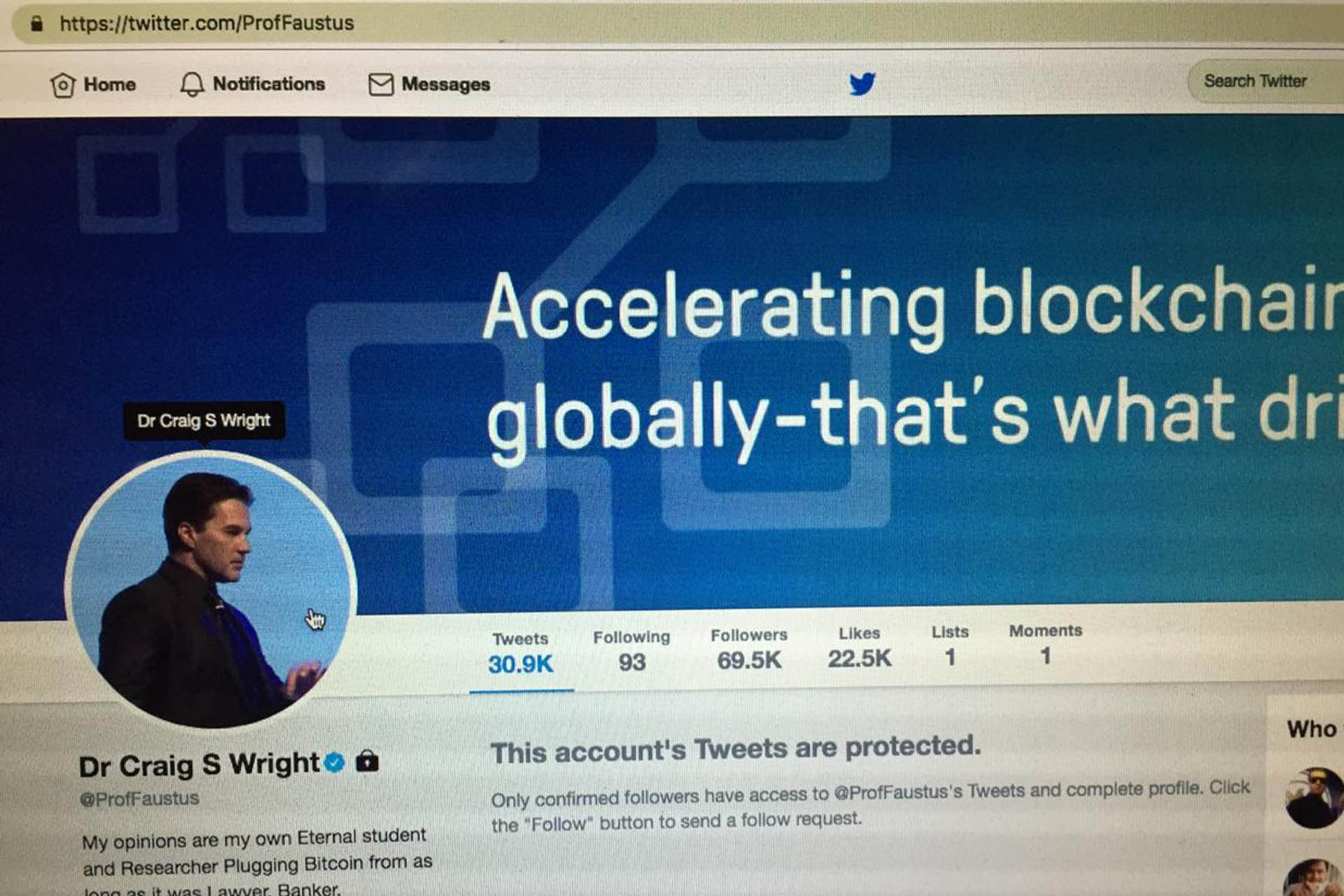This screenshot has height=896, width=1344.
Task: Click the protected-account lock icon
Action: pos(367,760)
